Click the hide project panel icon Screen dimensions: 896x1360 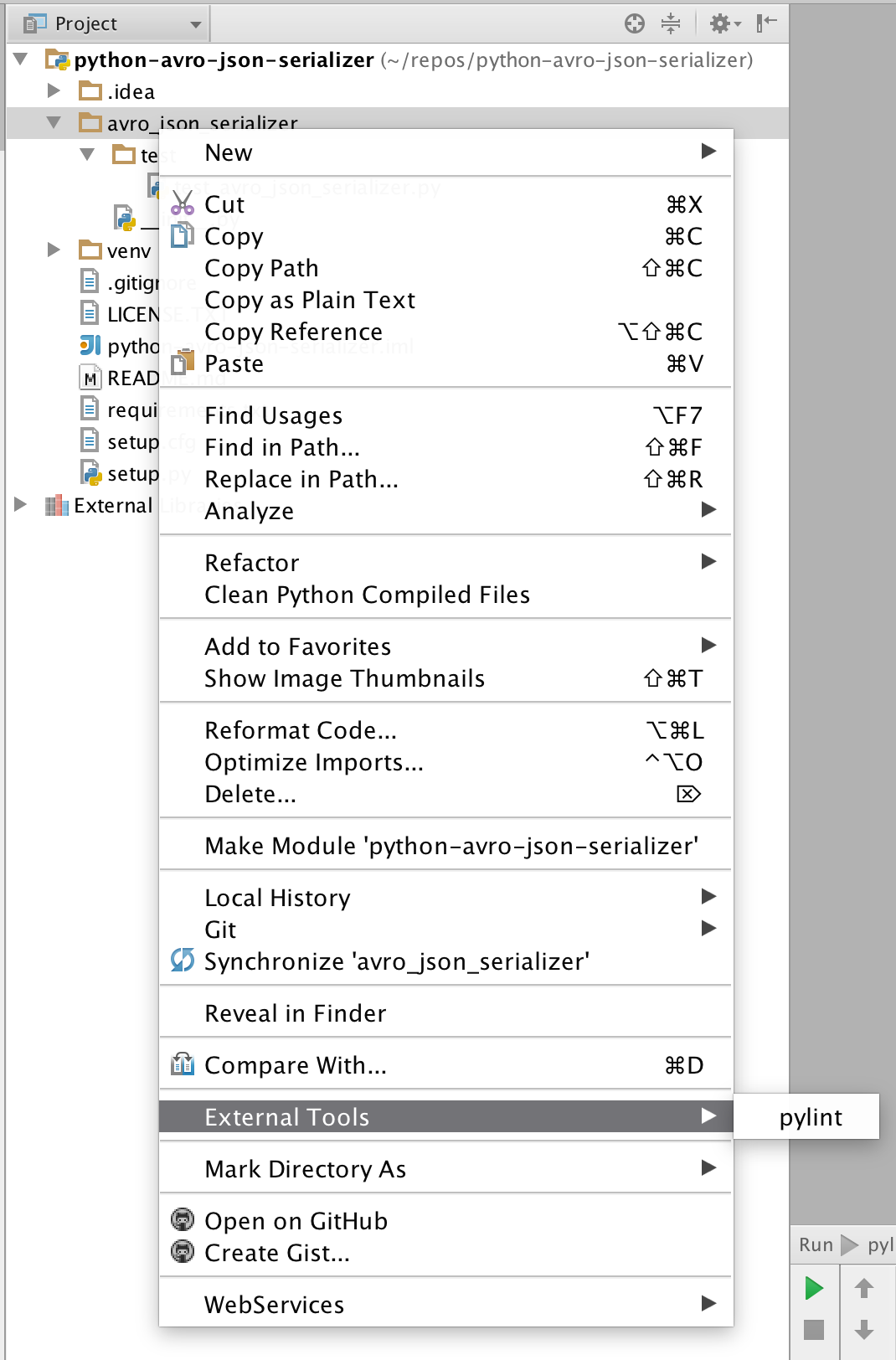(x=766, y=23)
